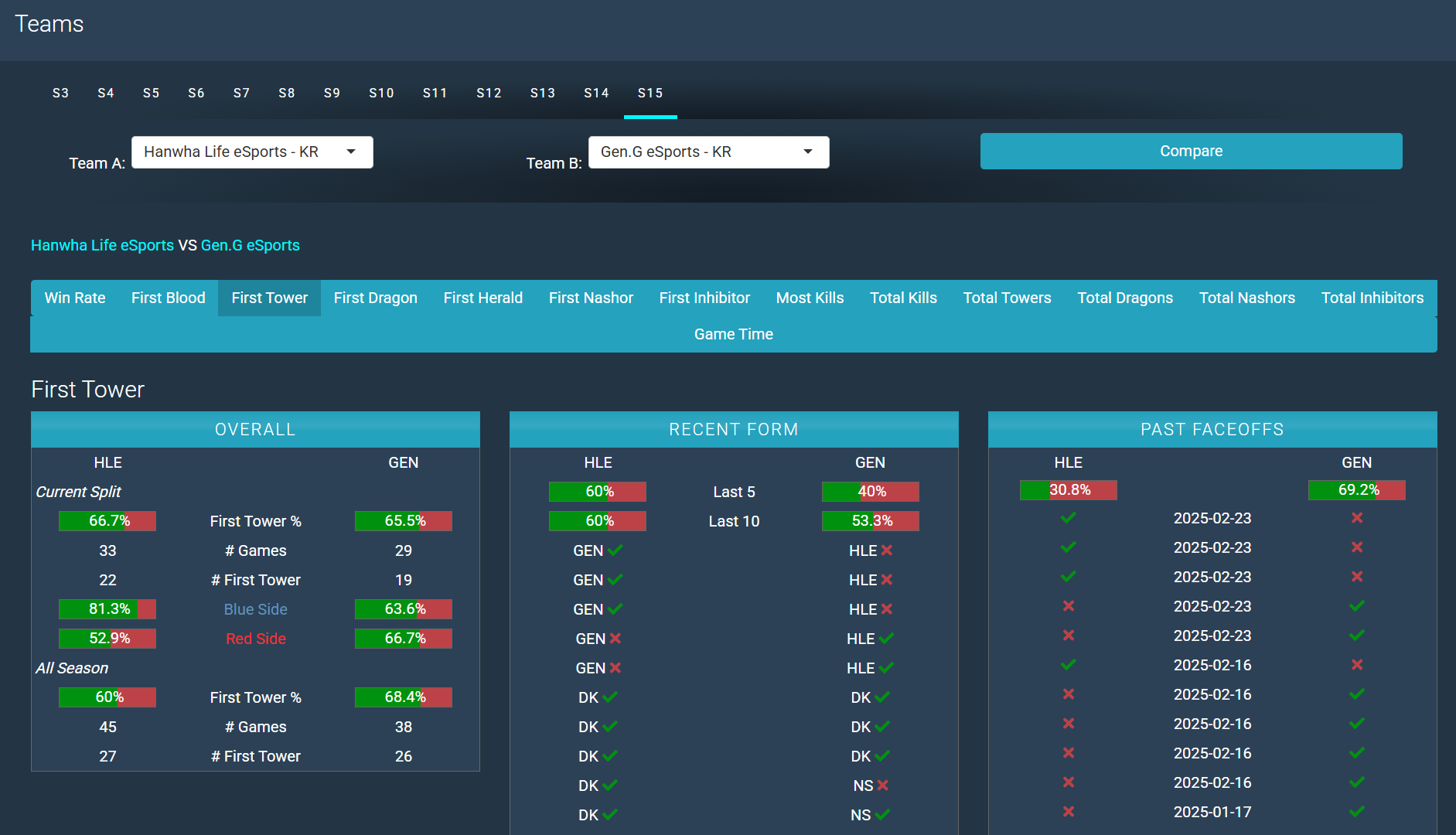Open the Team B dropdown

[708, 152]
